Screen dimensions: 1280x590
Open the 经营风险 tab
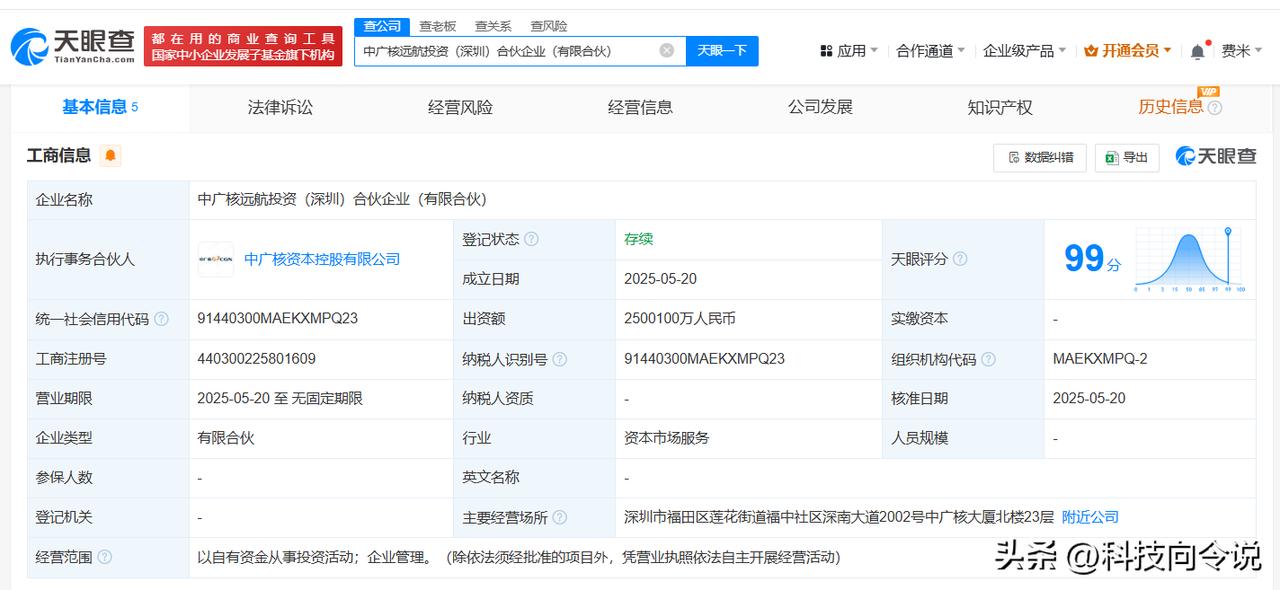tap(460, 107)
